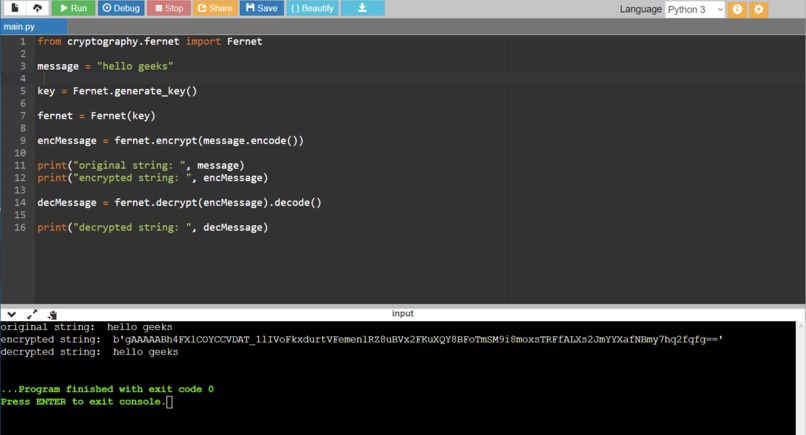806x435 pixels.
Task: Save the current file
Action: (x=261, y=8)
